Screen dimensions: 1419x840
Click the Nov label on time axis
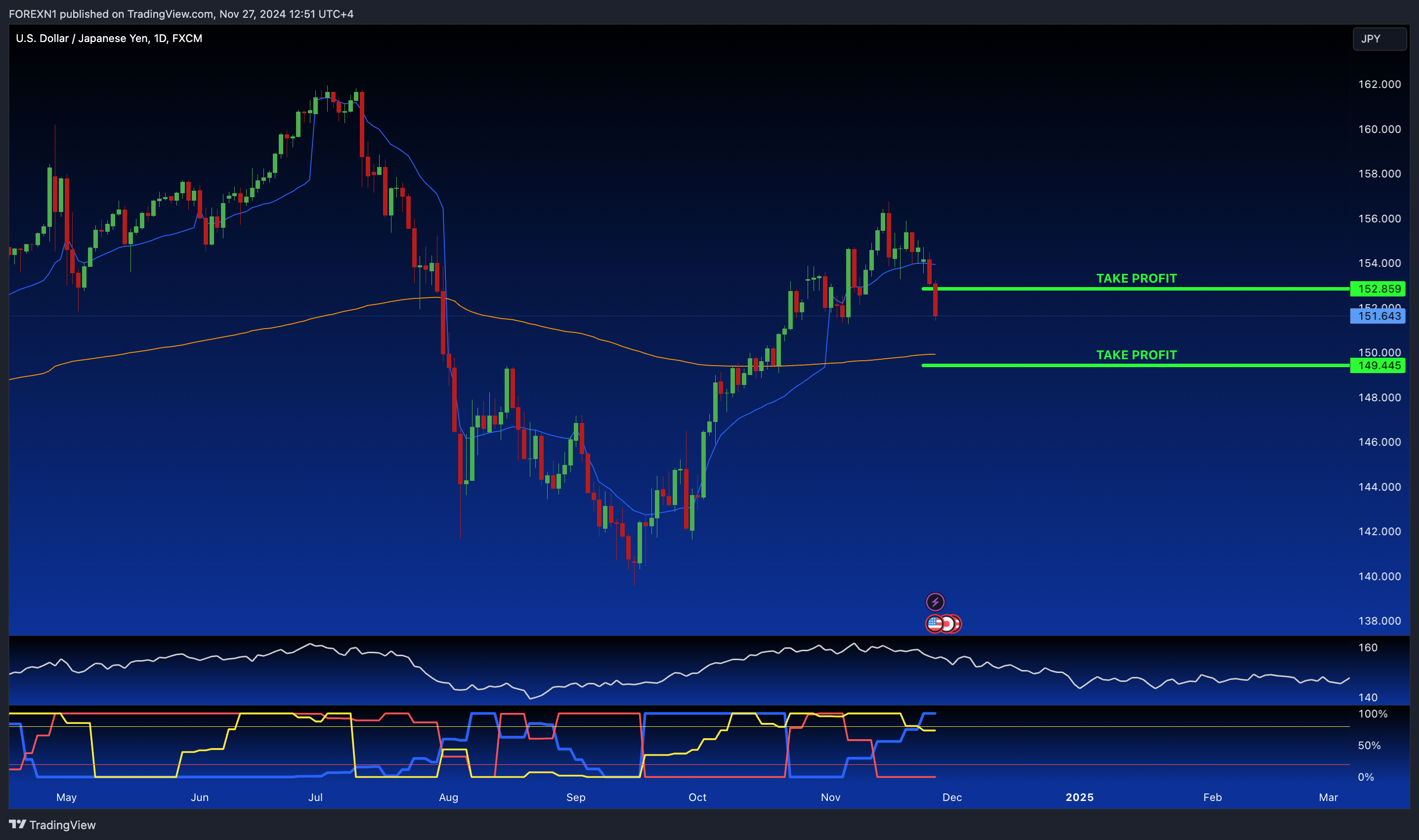(x=830, y=797)
